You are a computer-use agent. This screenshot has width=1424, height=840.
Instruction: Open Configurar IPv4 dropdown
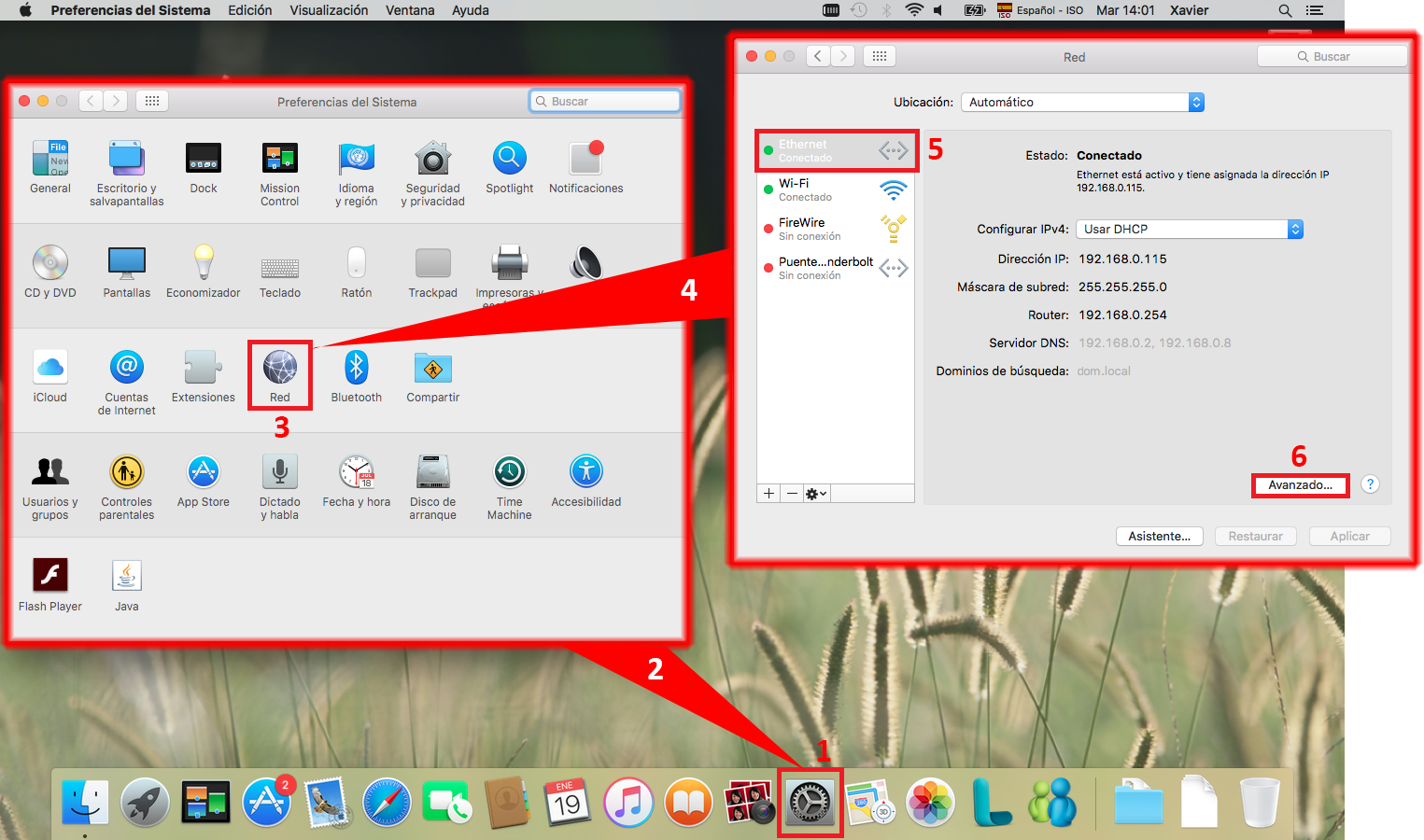tap(1190, 230)
